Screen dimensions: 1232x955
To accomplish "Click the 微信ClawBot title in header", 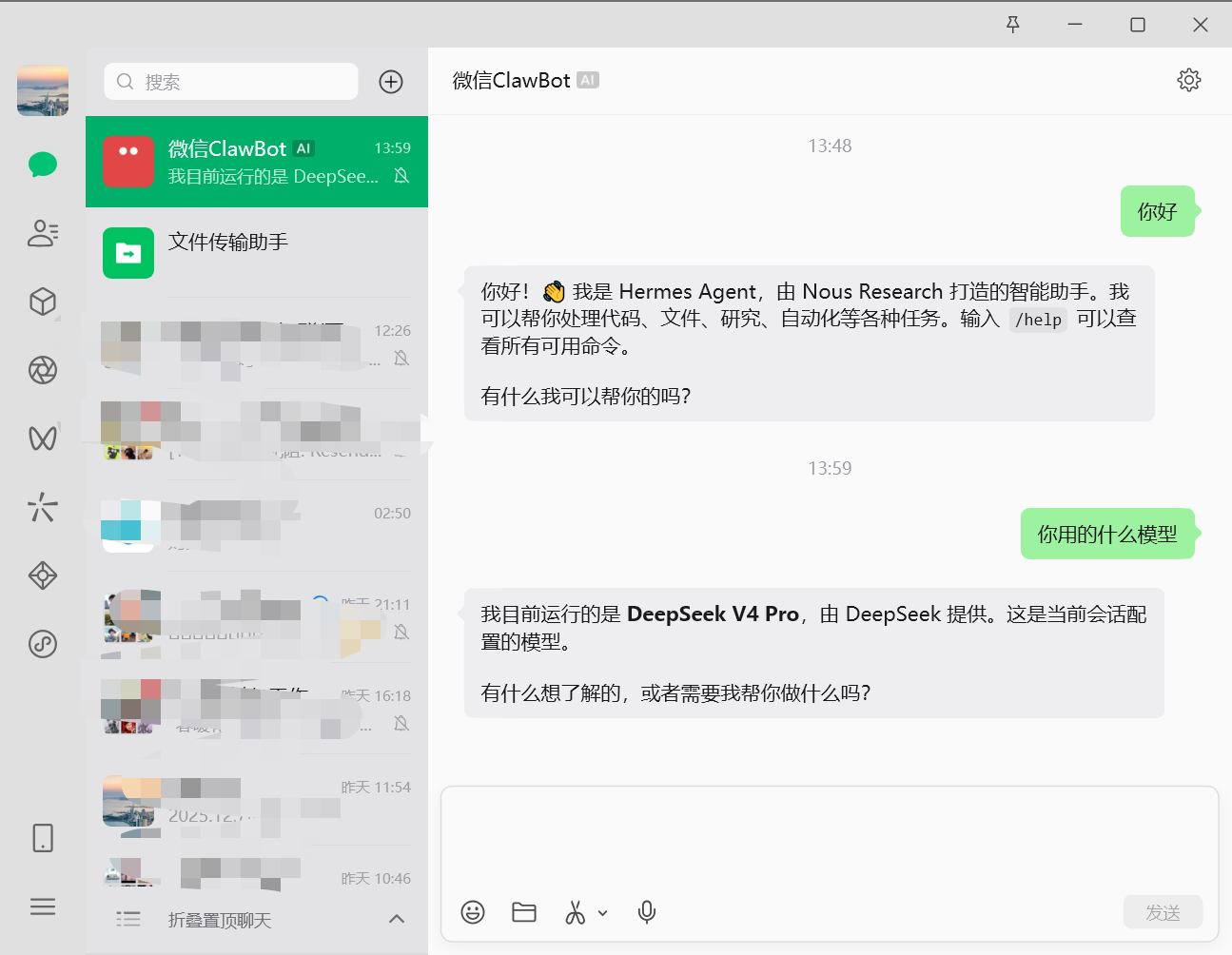I will 512,81.
